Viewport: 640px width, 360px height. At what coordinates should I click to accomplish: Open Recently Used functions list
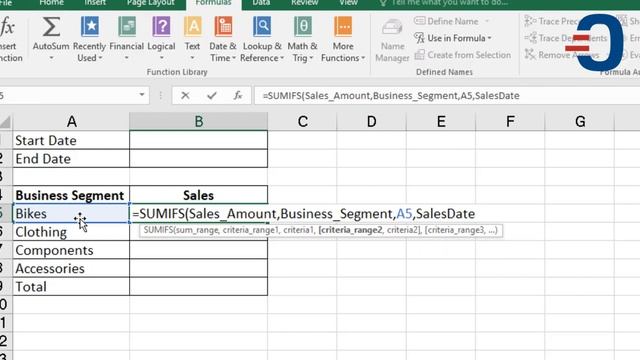click(89, 28)
